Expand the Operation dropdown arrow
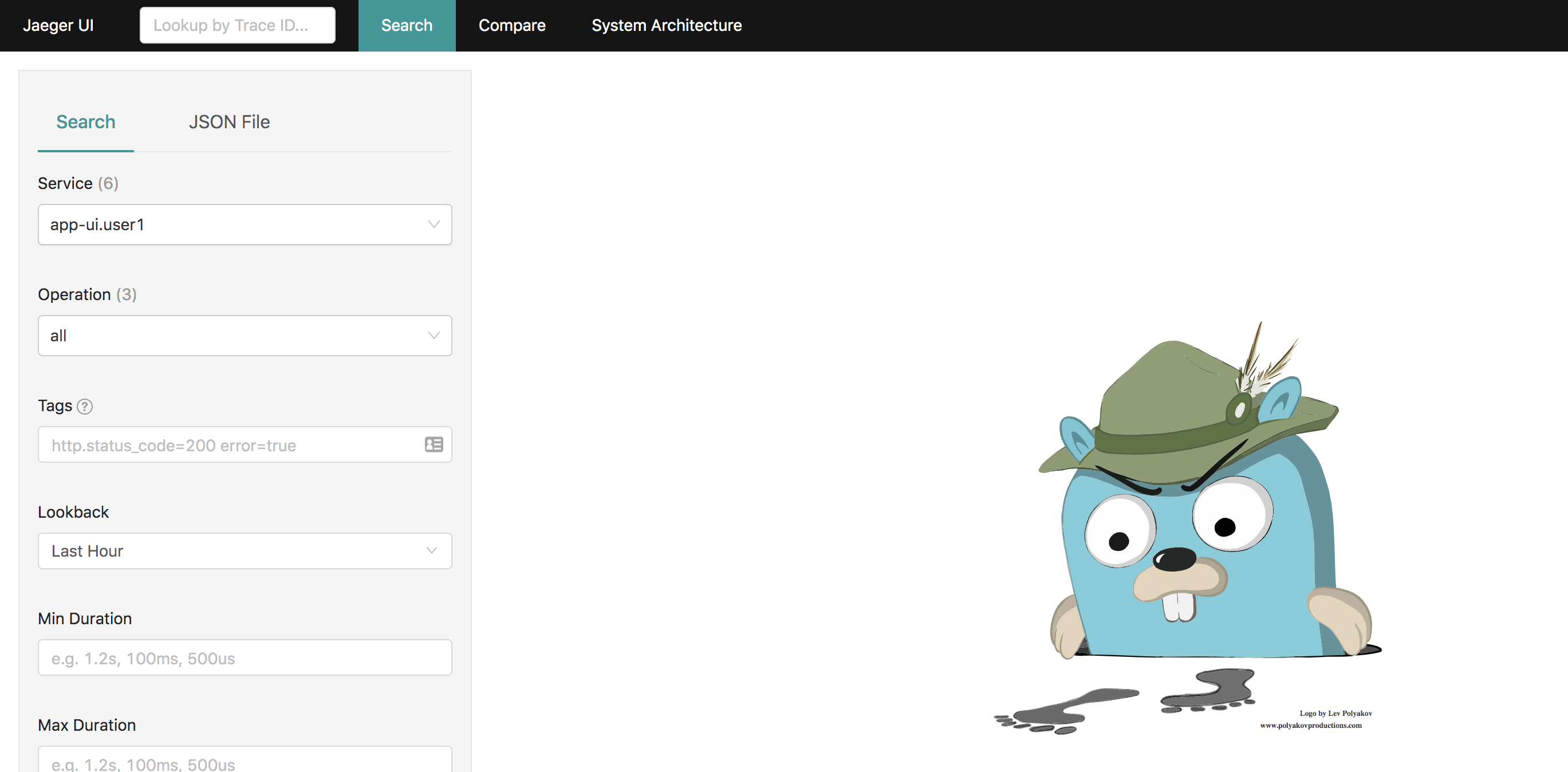 [434, 336]
